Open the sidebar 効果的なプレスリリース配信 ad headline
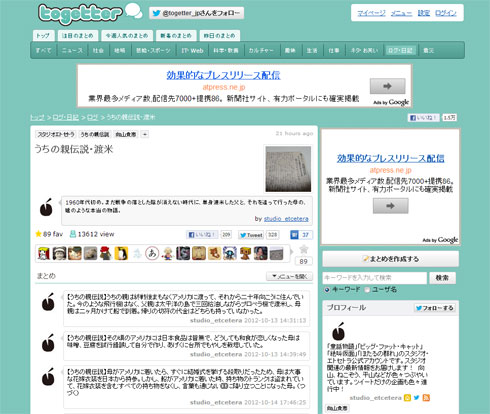 (x=390, y=158)
